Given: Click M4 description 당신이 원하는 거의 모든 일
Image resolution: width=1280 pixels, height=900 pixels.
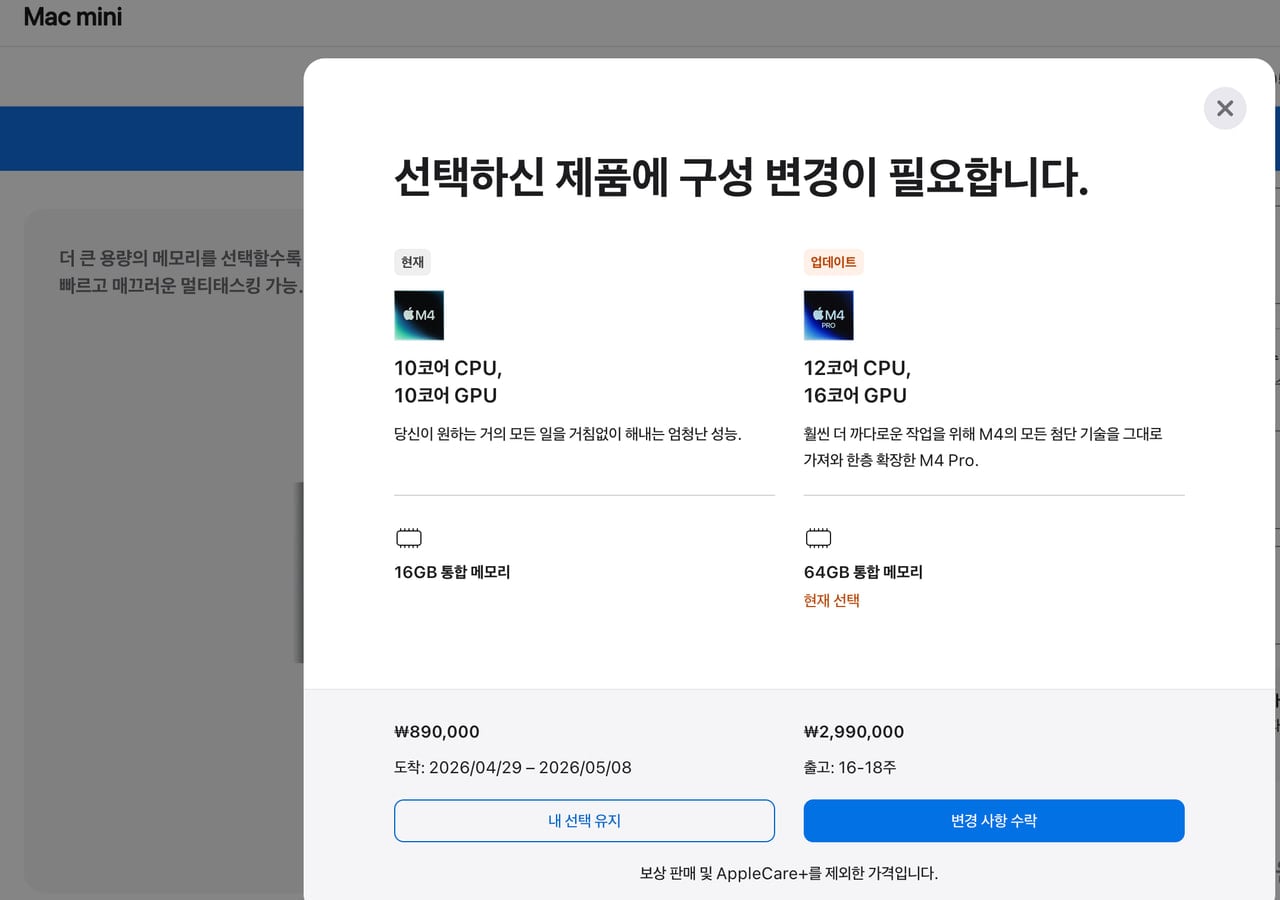Looking at the screenshot, I should 568,434.
